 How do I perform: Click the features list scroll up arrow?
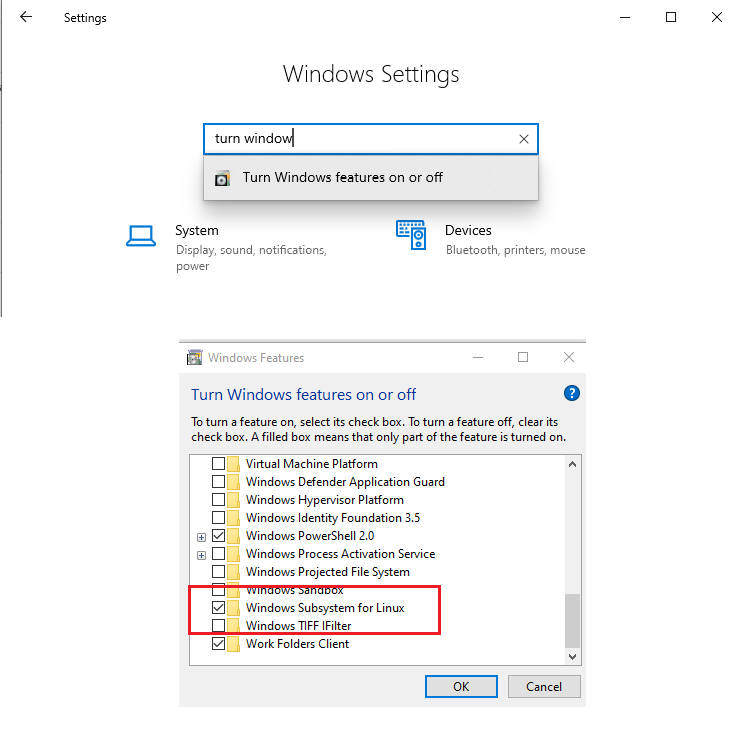tap(572, 464)
